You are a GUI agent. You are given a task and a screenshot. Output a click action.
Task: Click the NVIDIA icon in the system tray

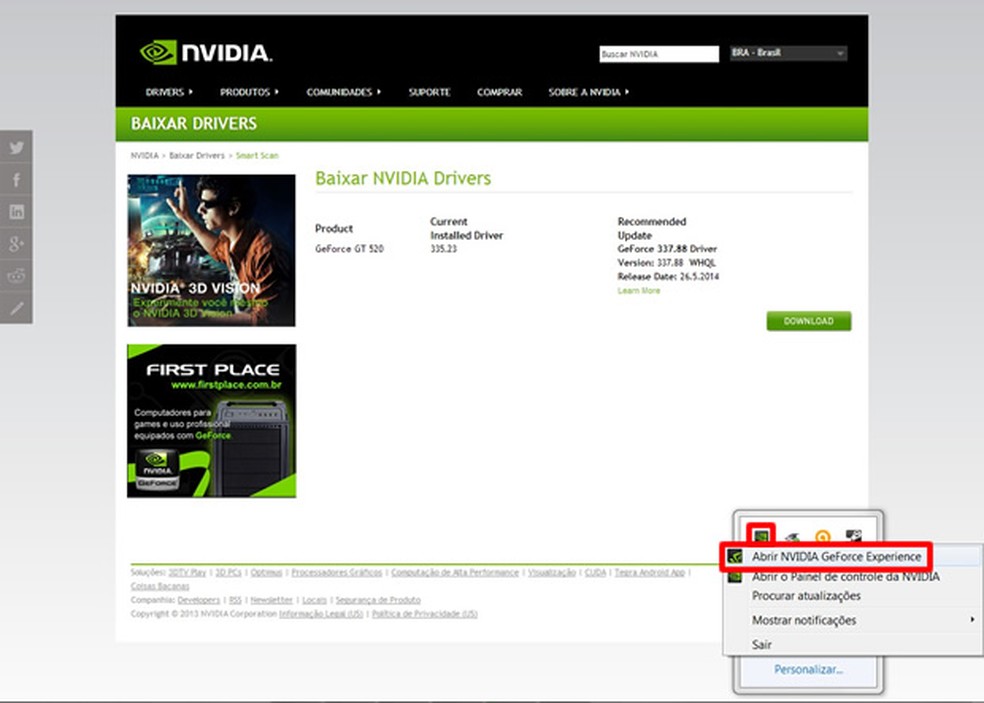[761, 535]
